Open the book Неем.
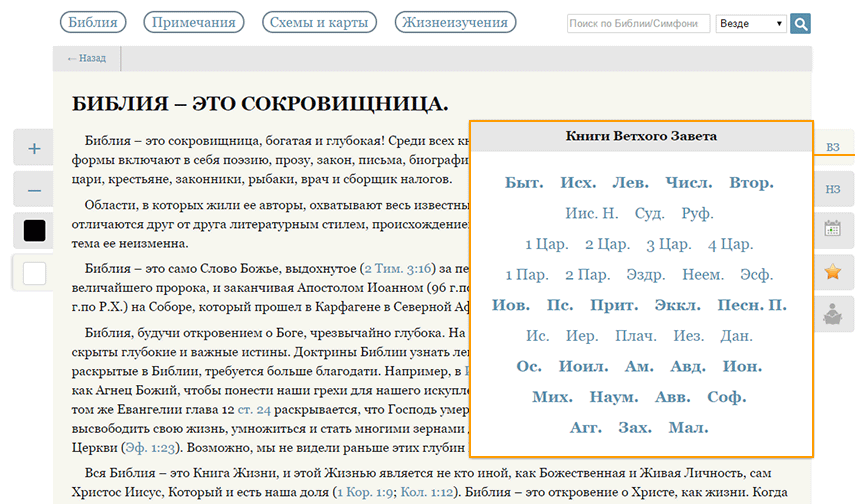This screenshot has width=865, height=504. pyautogui.click(x=703, y=274)
